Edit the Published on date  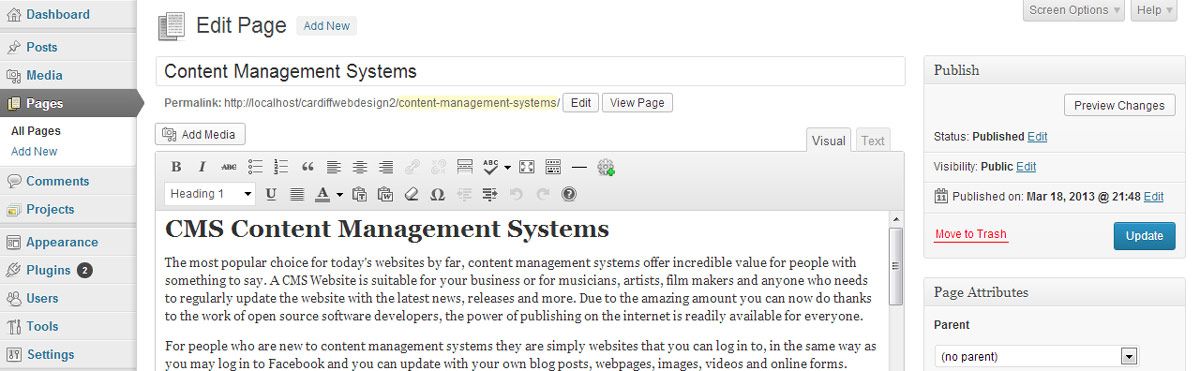1153,197
